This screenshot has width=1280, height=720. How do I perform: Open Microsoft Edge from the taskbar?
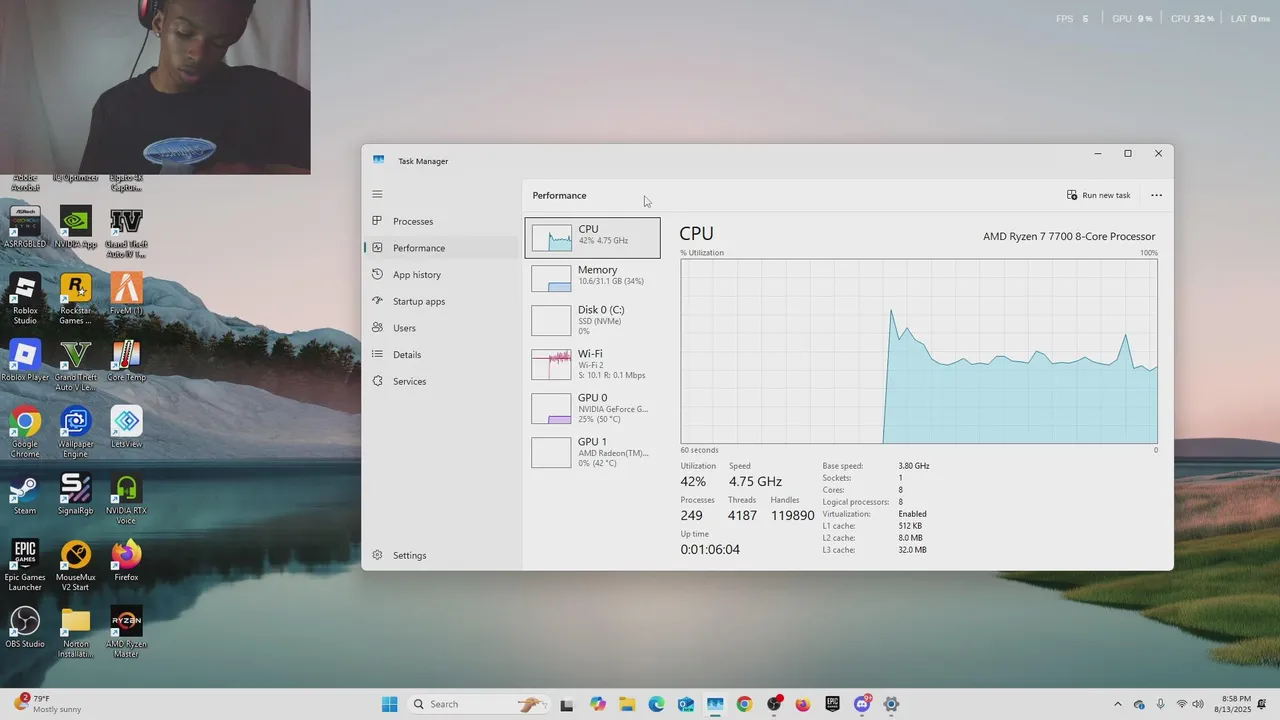point(656,704)
